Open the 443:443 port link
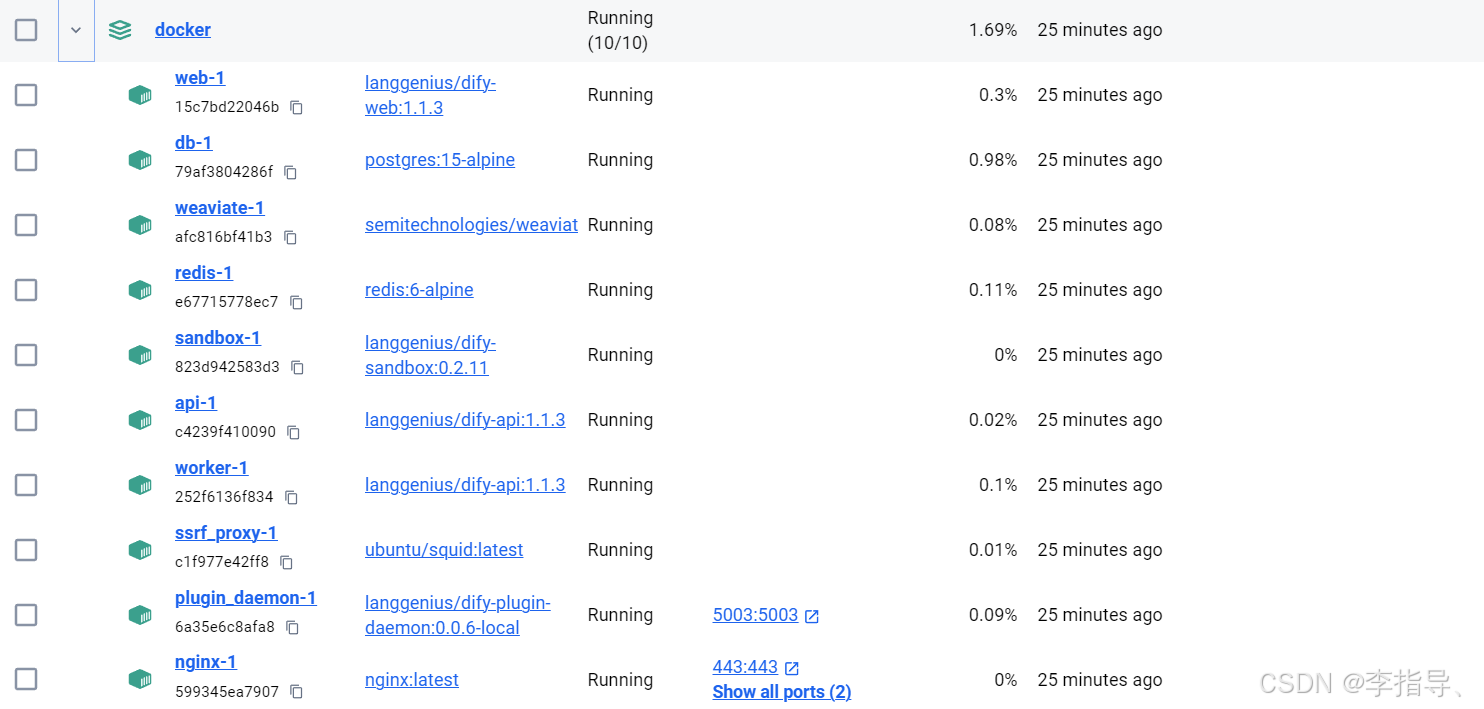Screen dimensions: 1484x709 pos(745,667)
